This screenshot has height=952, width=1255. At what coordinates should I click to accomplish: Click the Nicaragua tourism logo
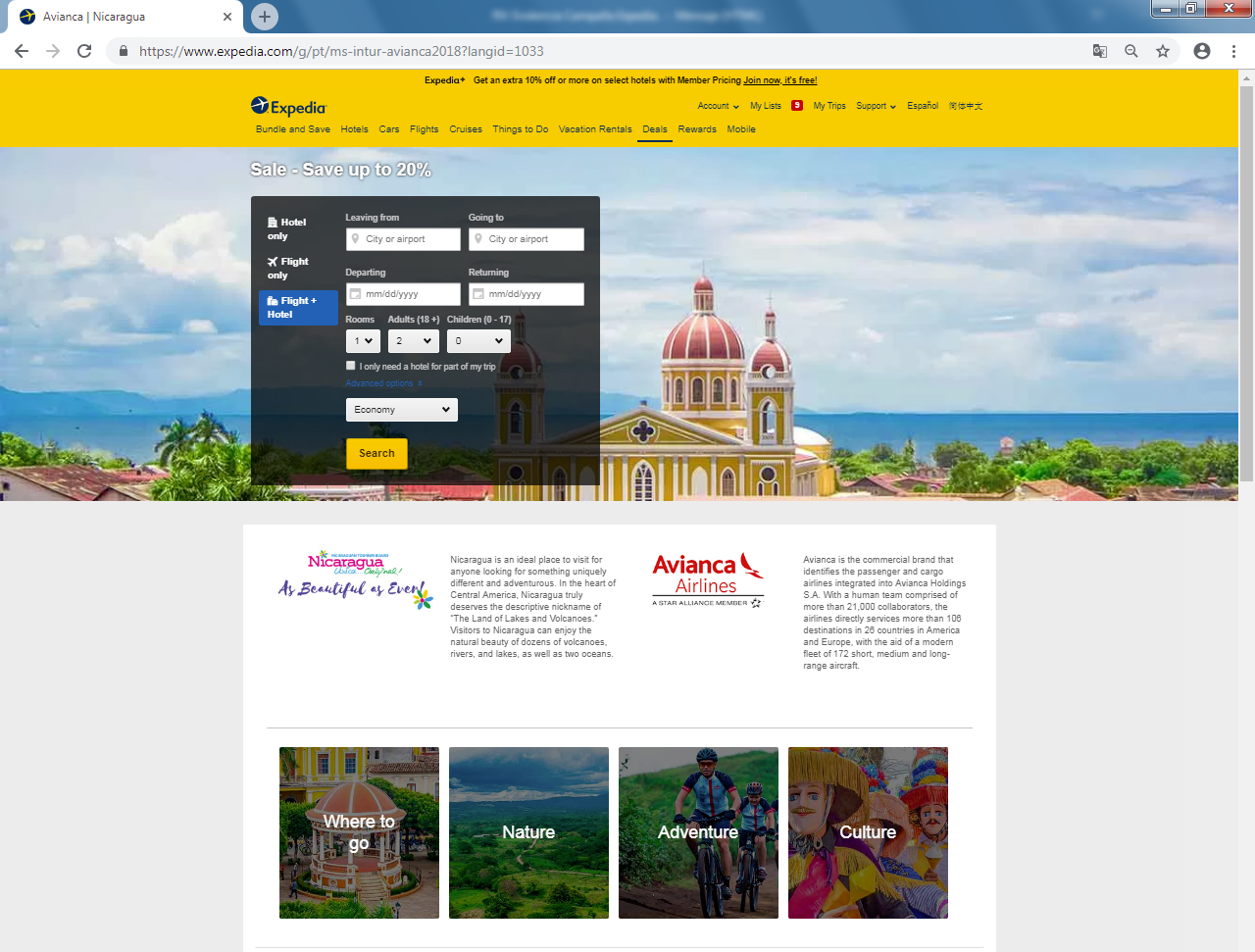click(x=355, y=579)
